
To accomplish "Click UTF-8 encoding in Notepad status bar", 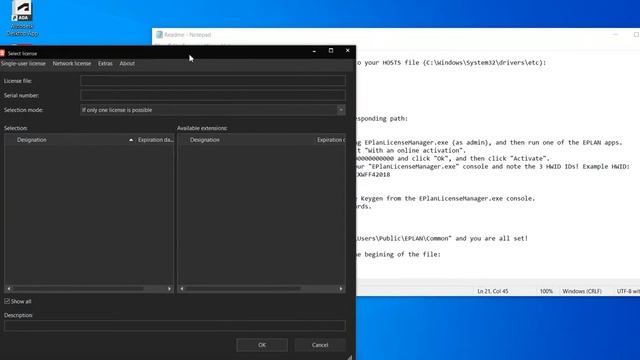I will (628, 291).
